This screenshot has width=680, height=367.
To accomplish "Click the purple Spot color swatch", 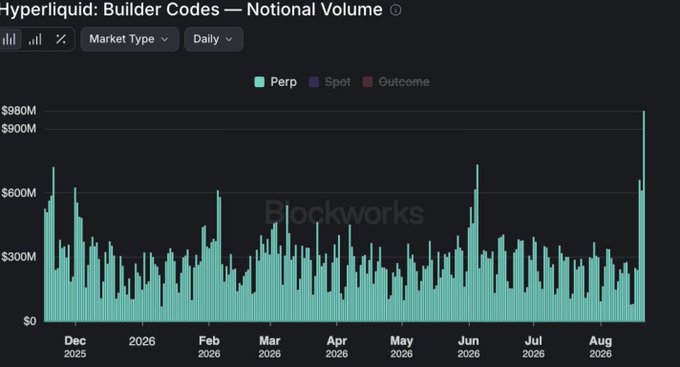I will pos(314,82).
